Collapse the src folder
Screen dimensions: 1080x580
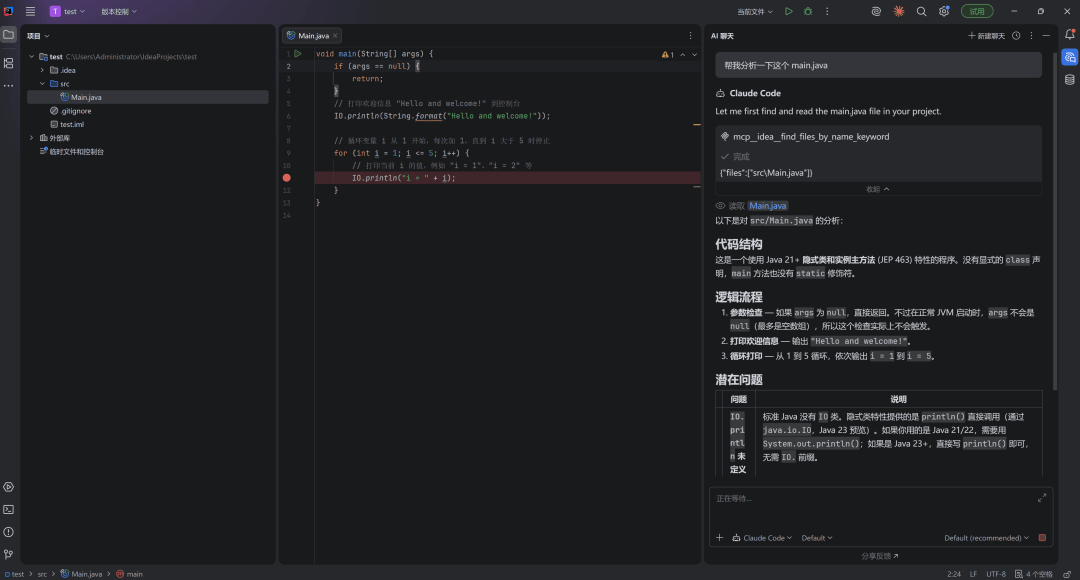click(42, 83)
